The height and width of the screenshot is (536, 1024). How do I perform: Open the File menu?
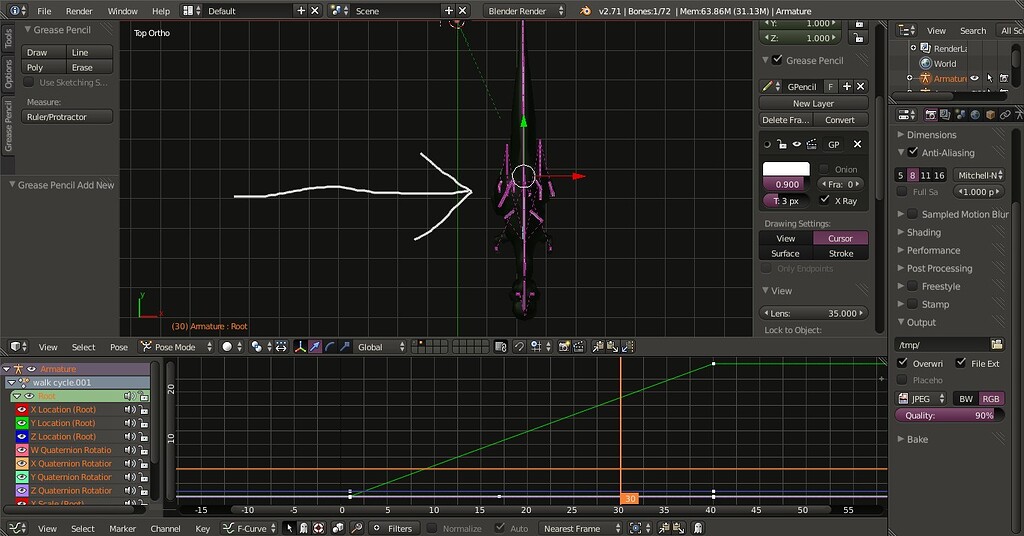[x=44, y=11]
